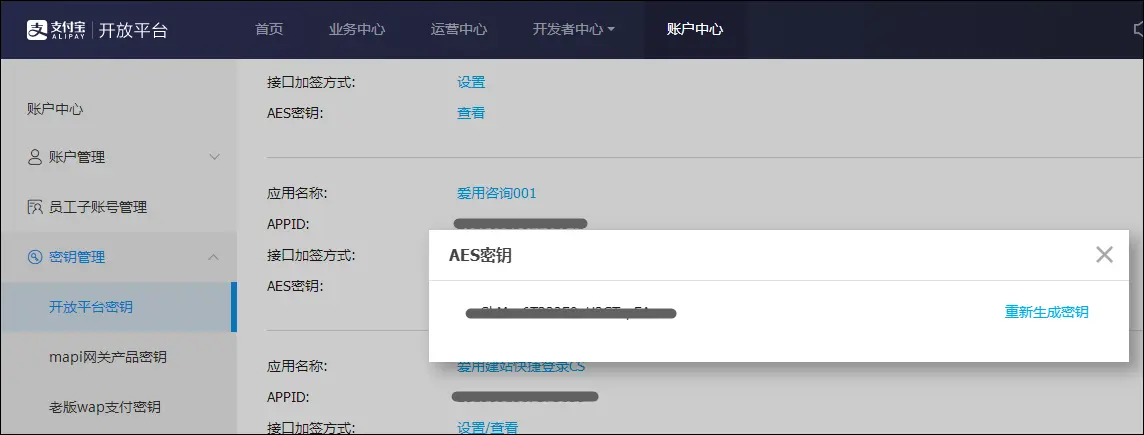Viewport: 1144px width, 435px height.
Task: Select 开放平台密钥 in the sidebar
Action: 91,307
